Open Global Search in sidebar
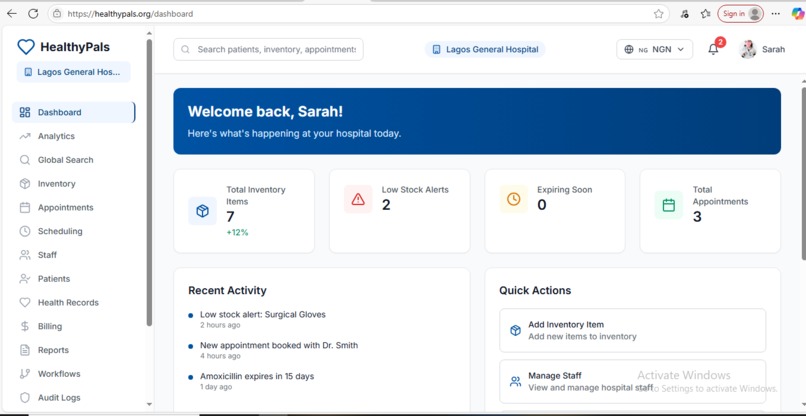 [x=74, y=160]
